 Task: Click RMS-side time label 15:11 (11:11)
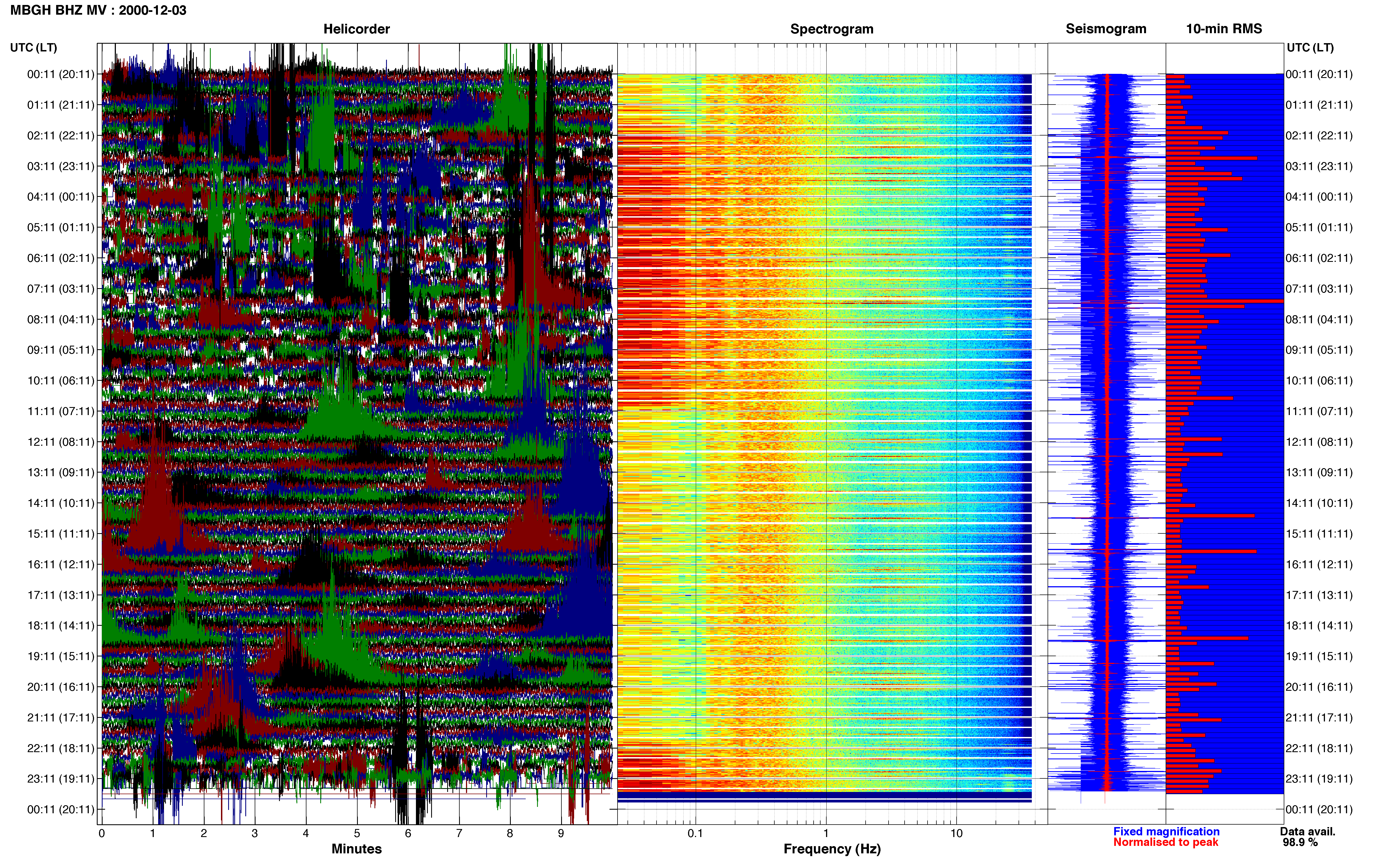pyautogui.click(x=1319, y=534)
